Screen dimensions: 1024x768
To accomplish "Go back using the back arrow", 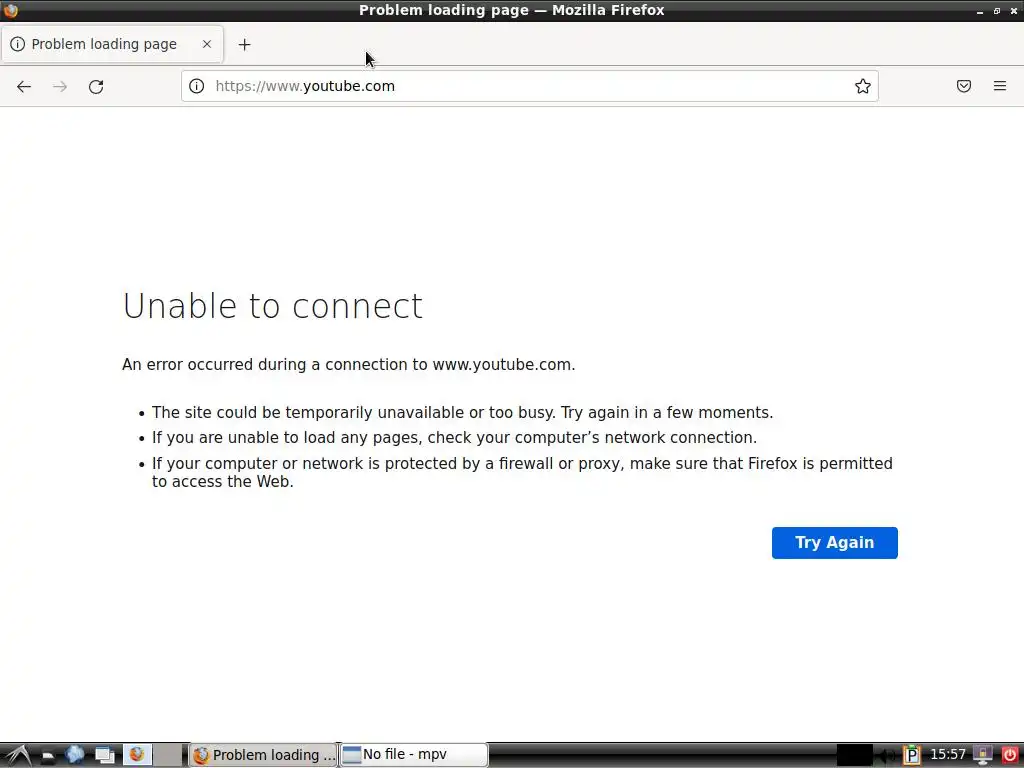I will click(24, 86).
